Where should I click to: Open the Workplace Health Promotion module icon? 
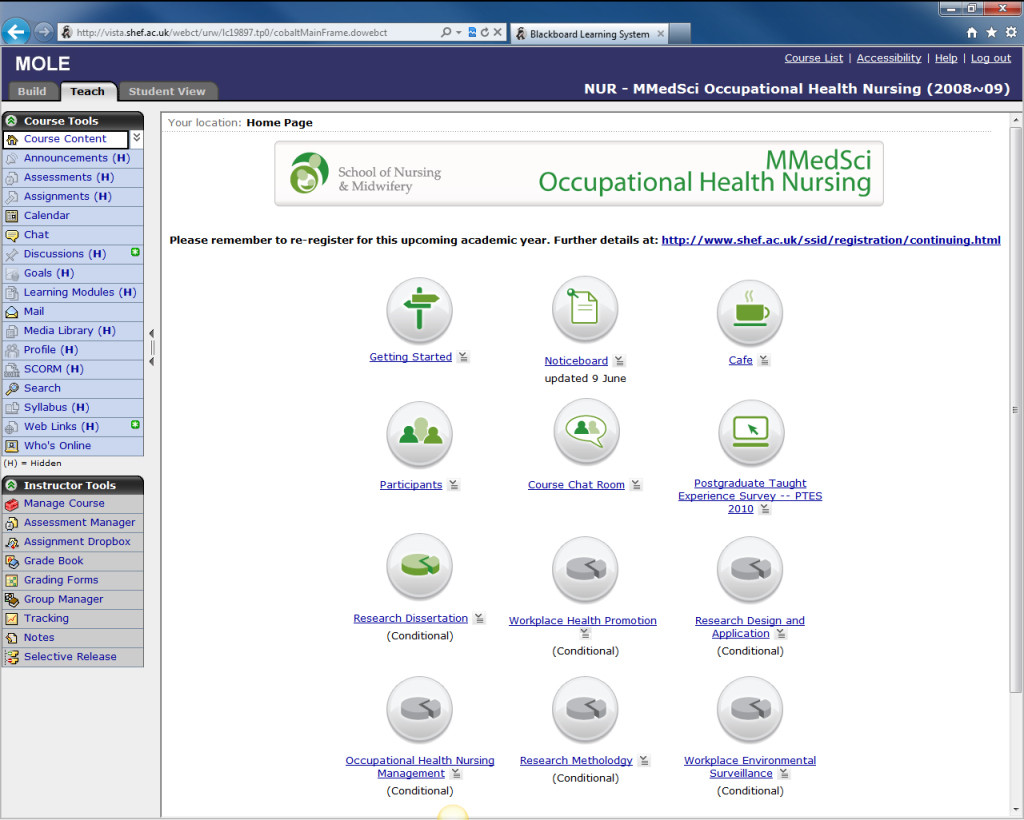(x=585, y=569)
